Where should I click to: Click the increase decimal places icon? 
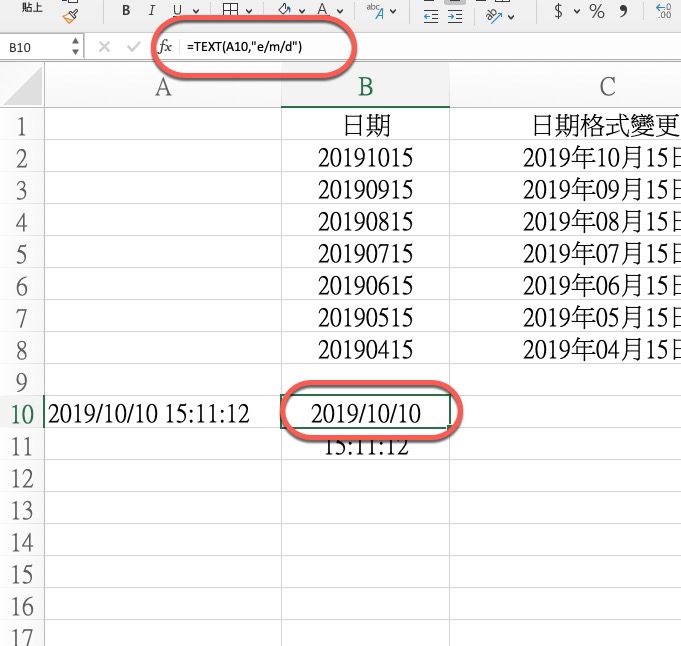(664, 10)
